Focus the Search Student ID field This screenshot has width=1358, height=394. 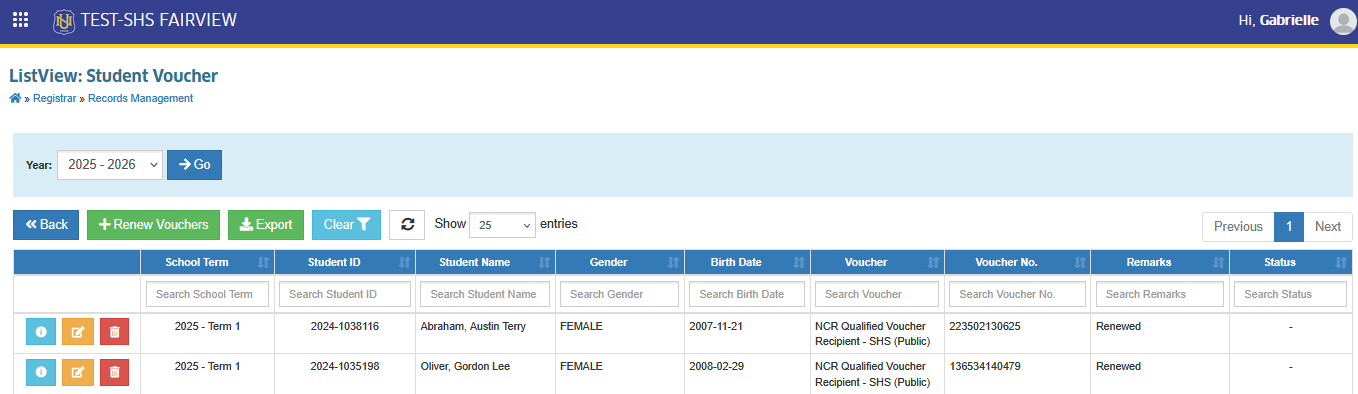344,294
